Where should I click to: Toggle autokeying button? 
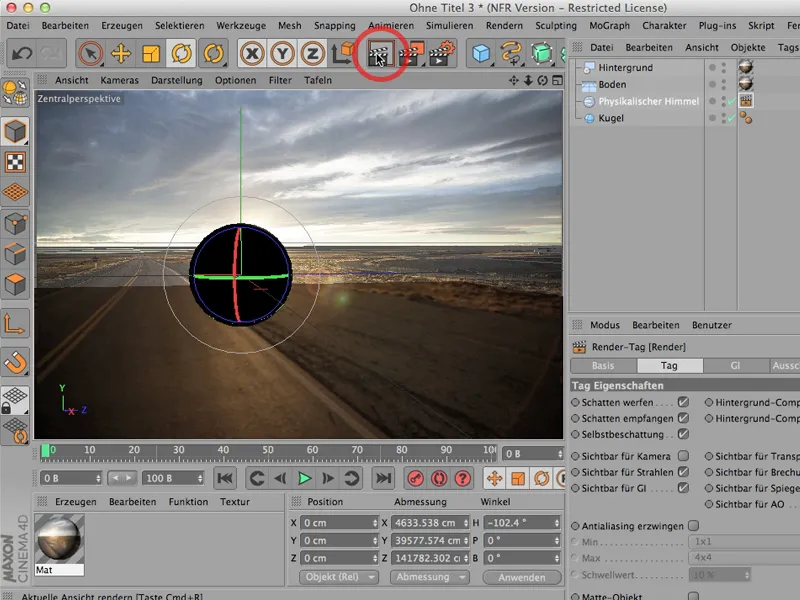pyautogui.click(x=439, y=479)
